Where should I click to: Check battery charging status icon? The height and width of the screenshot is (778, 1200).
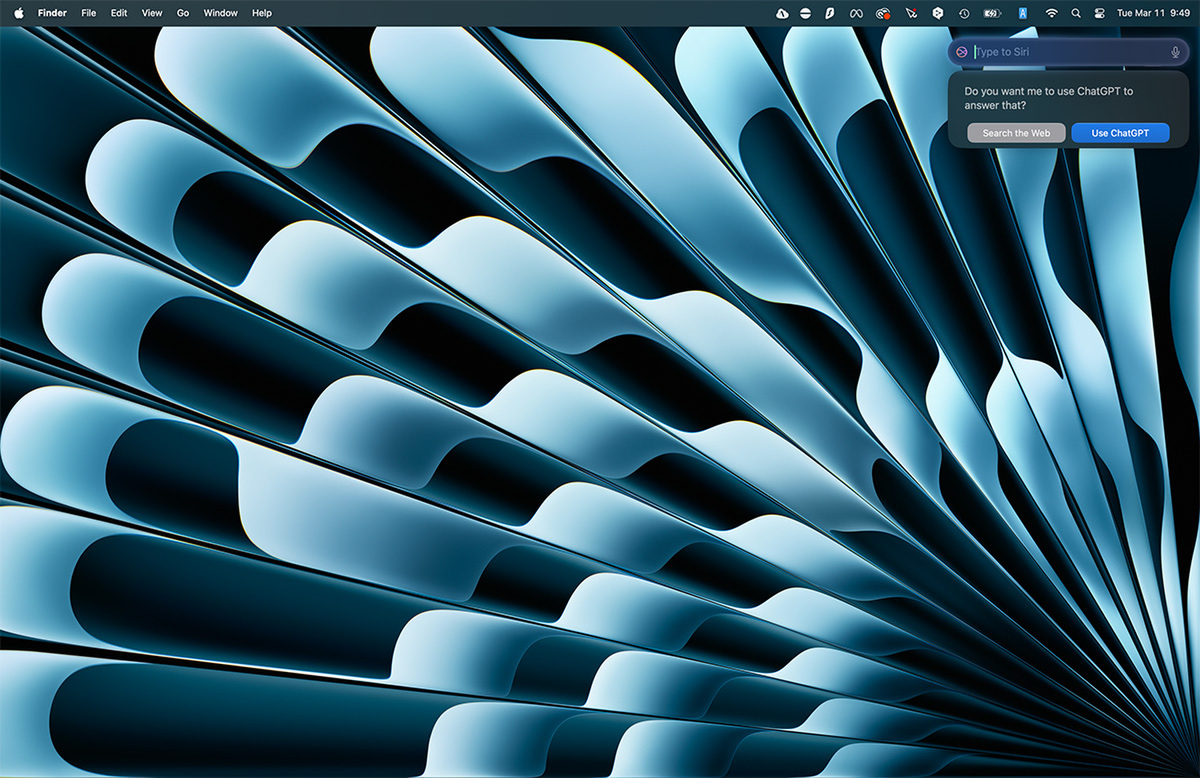click(992, 13)
